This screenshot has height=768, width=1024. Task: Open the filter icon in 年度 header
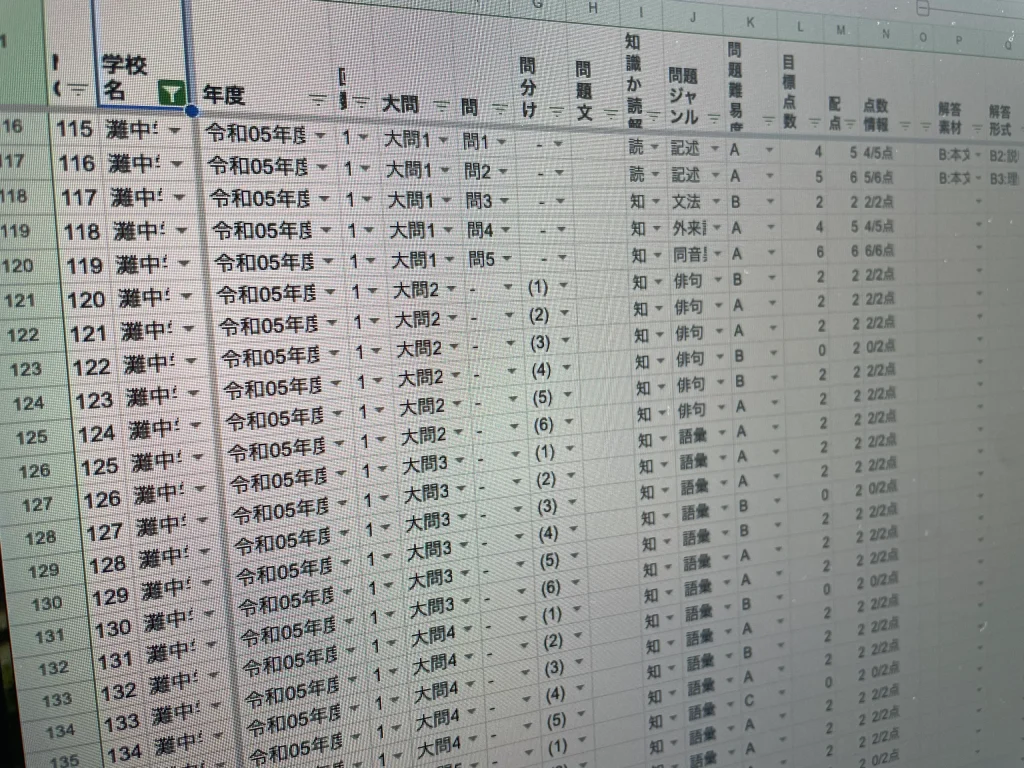tap(318, 100)
